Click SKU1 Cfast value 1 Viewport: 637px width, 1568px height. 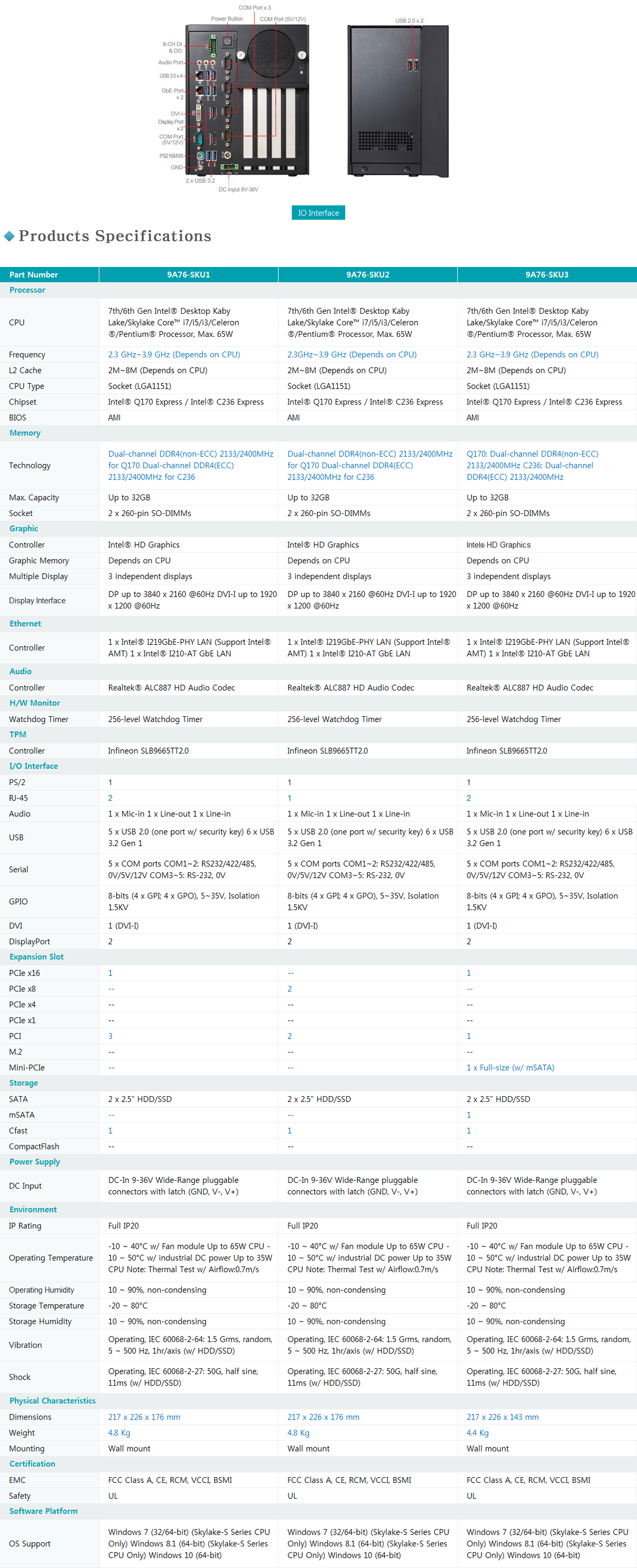[110, 1131]
